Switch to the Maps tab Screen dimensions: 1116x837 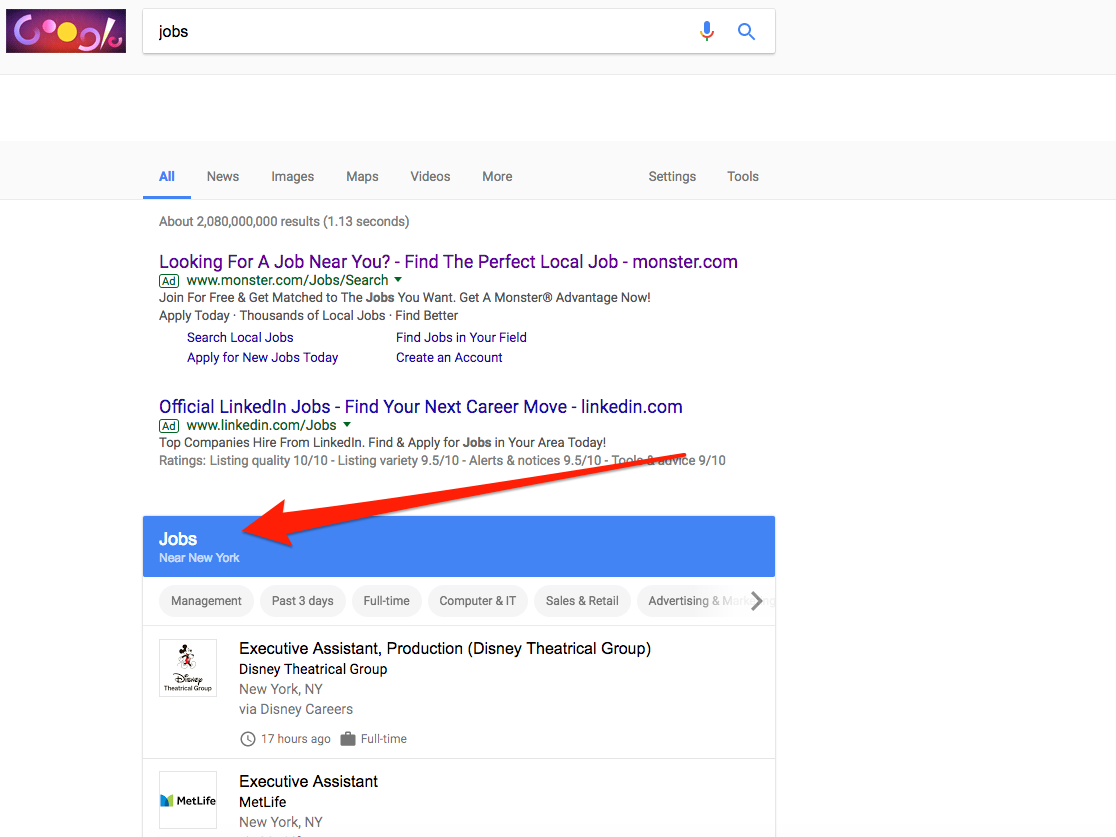(x=362, y=177)
